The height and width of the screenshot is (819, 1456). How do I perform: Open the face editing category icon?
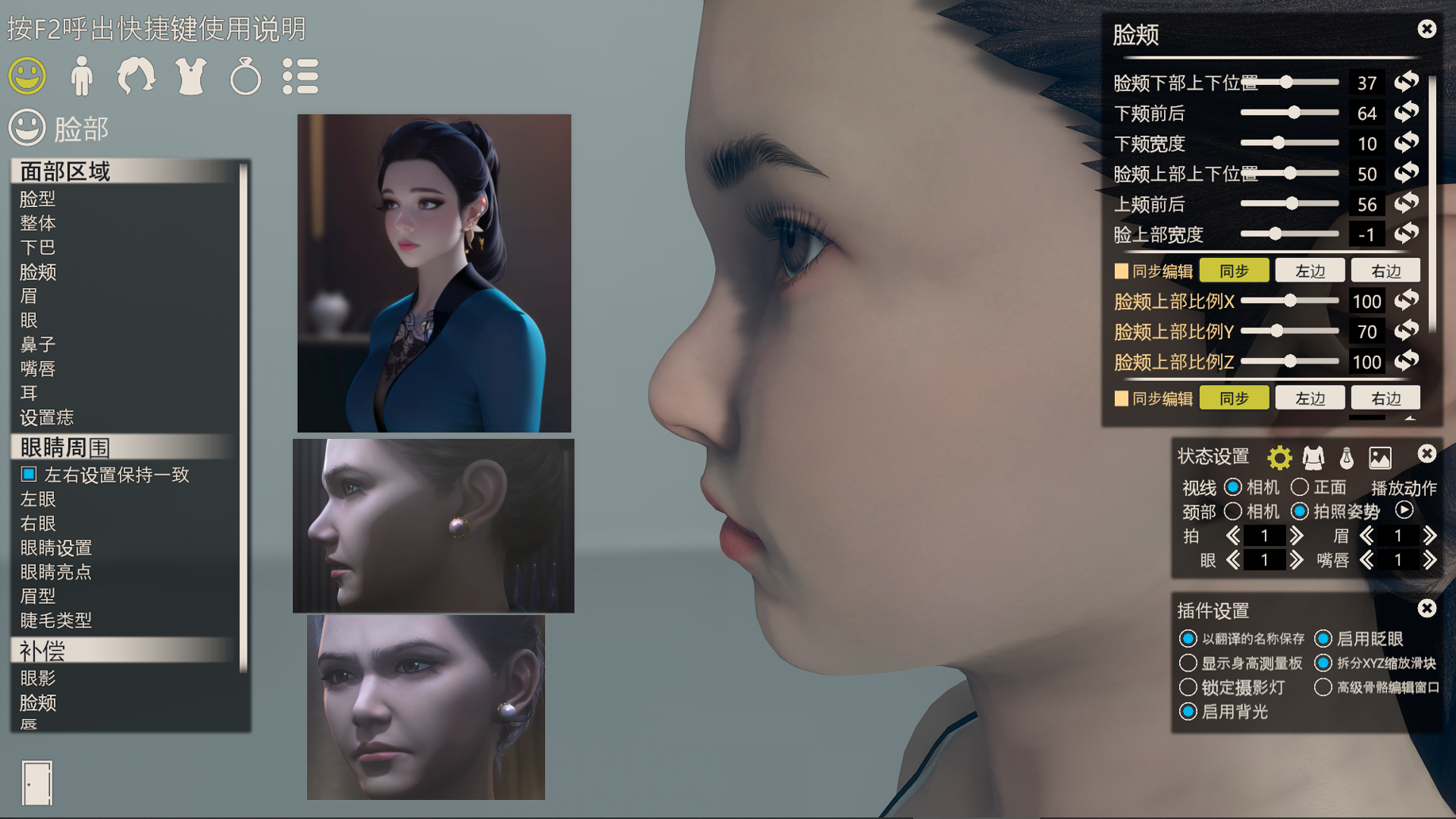click(x=27, y=76)
